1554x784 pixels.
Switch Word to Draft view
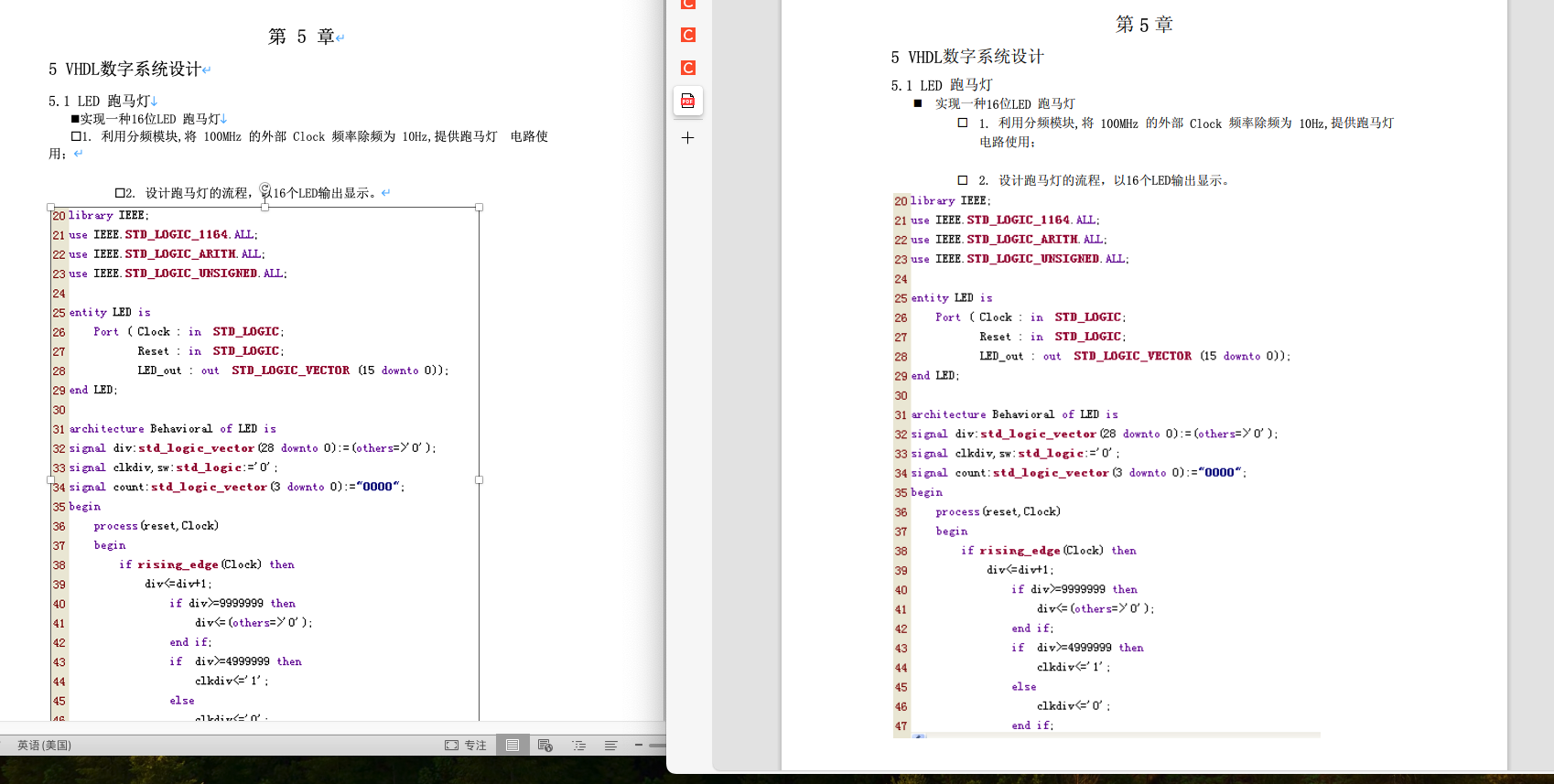click(610, 746)
